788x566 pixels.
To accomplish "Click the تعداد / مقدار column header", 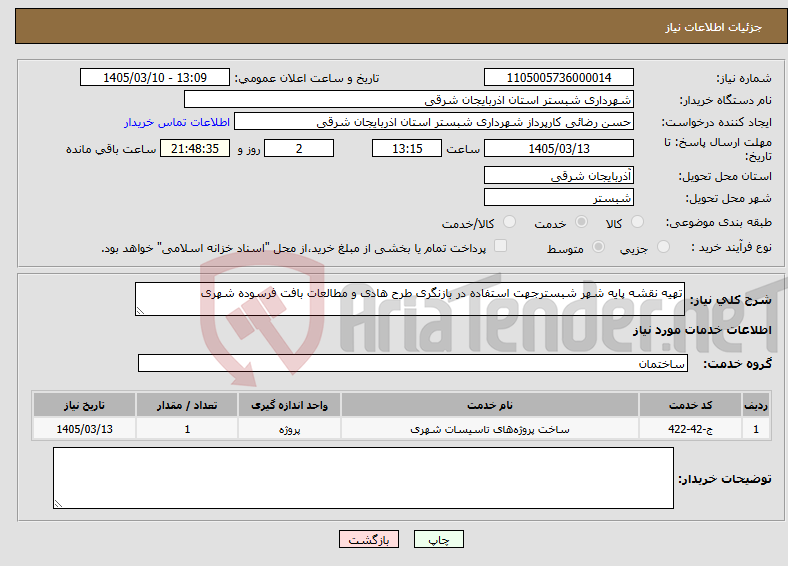I will pos(187,405).
